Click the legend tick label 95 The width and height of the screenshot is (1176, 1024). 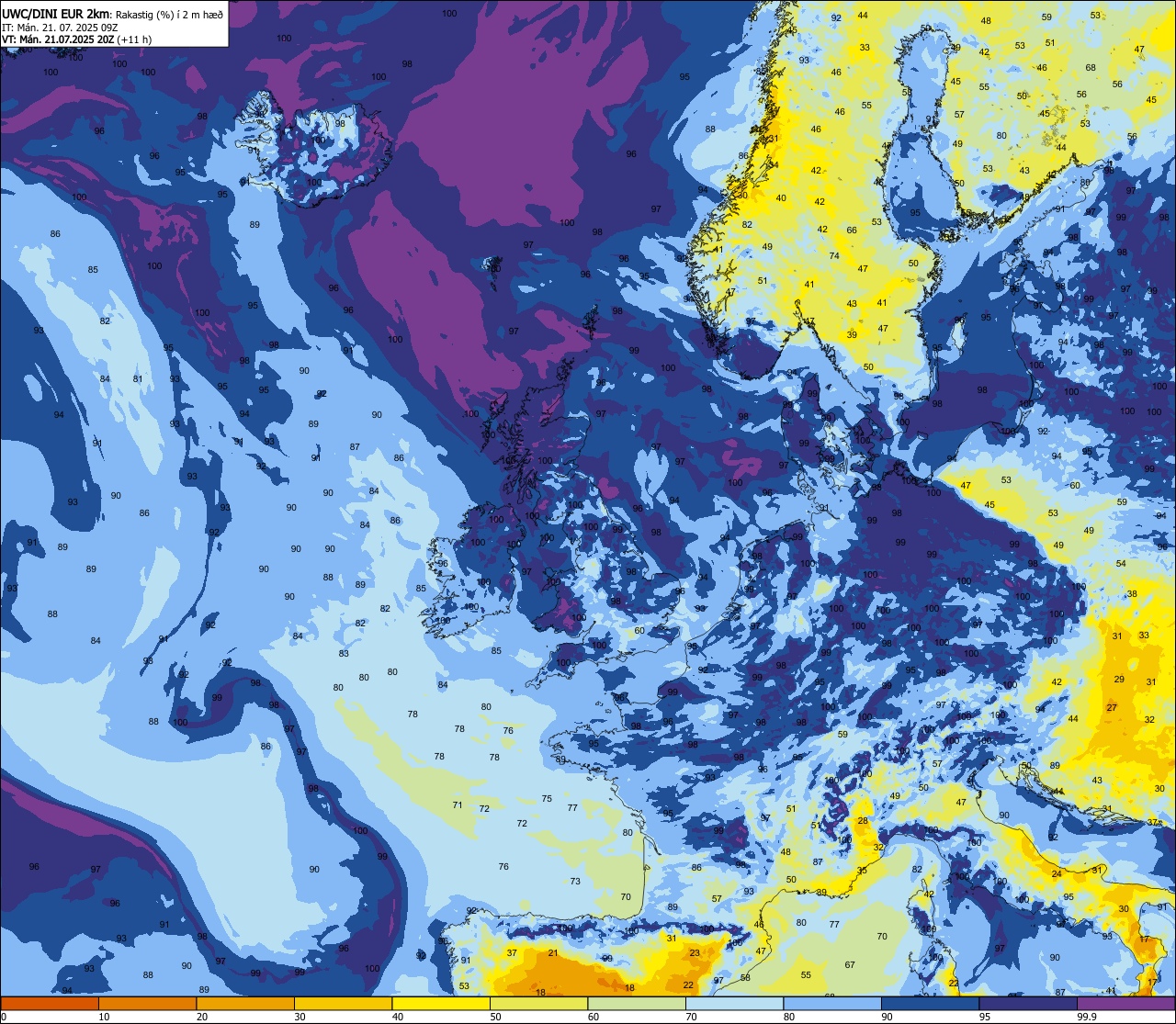click(985, 1017)
